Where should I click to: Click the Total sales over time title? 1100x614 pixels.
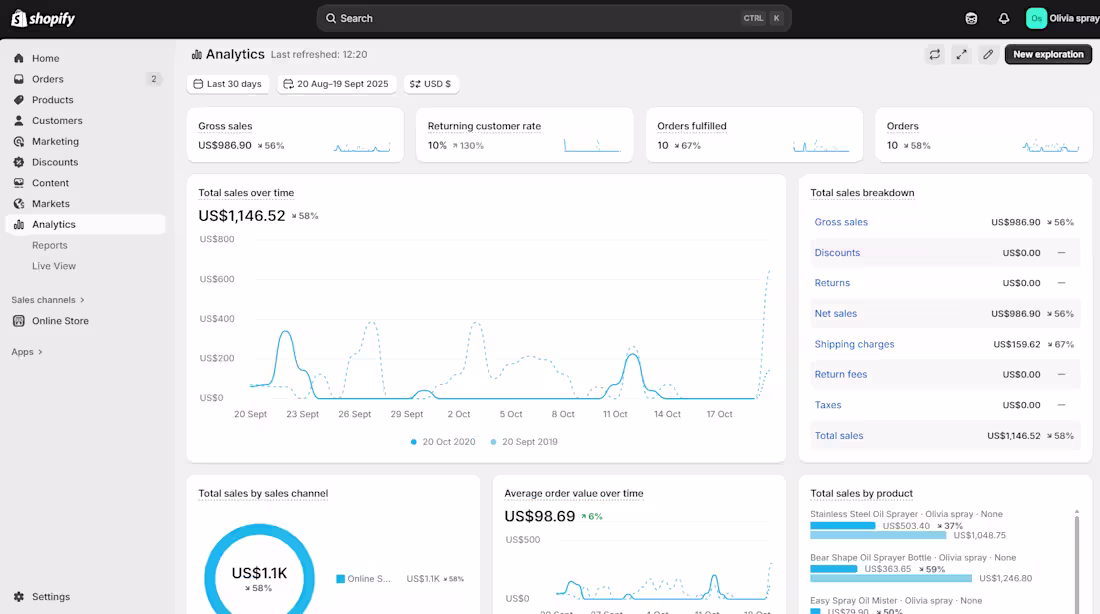tap(246, 193)
